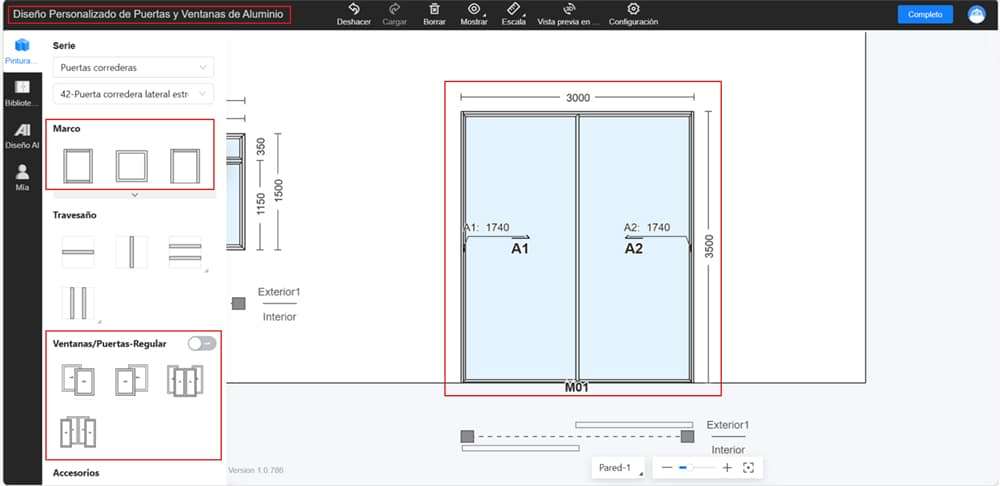Select the A2 door panel label
This screenshot has height=486, width=1000.
pyautogui.click(x=633, y=249)
